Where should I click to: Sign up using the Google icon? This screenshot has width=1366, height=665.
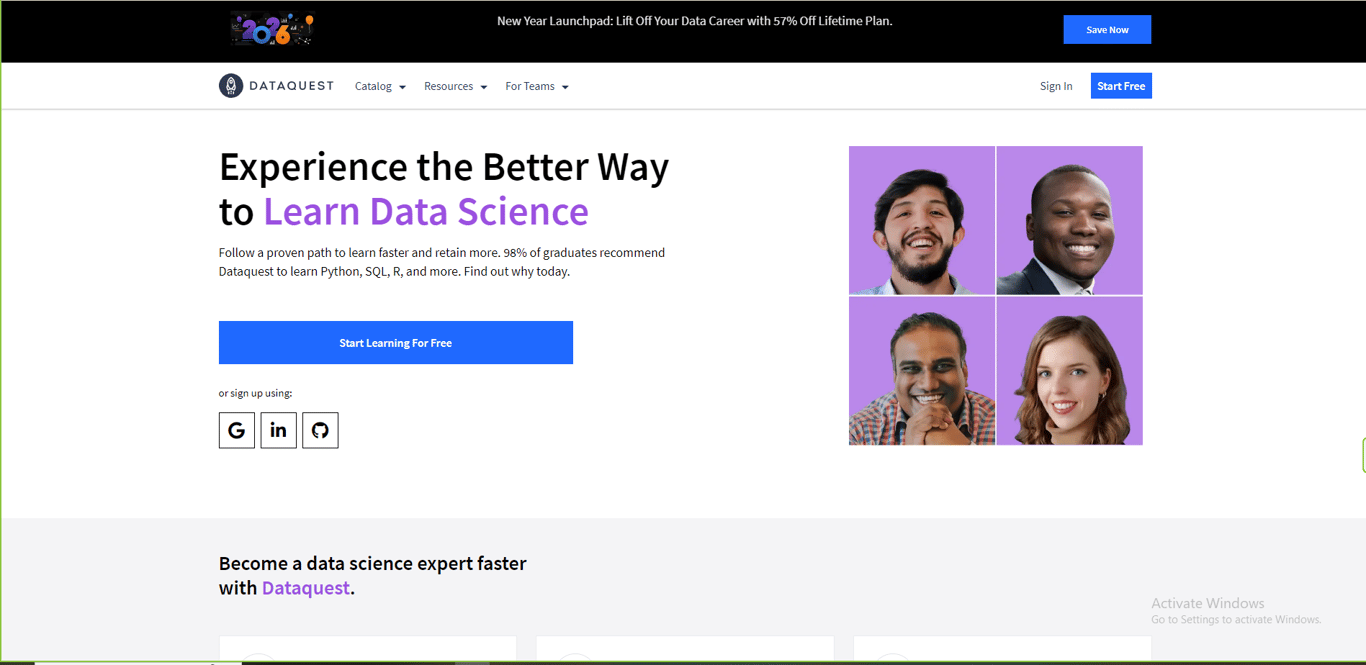237,430
